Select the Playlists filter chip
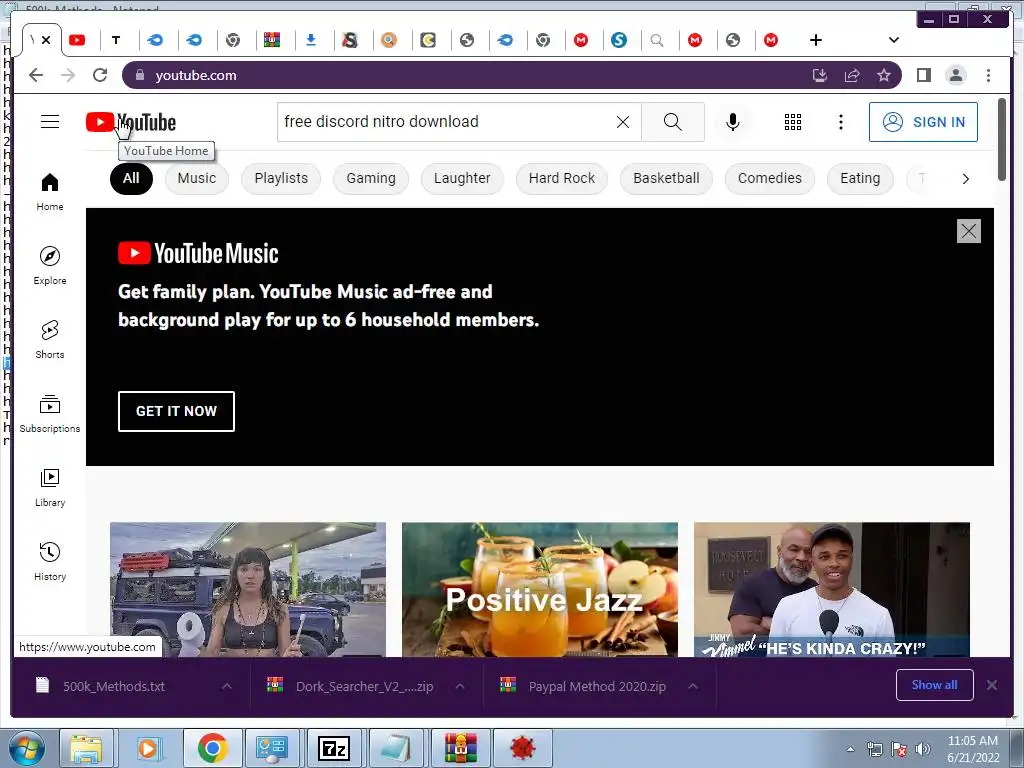The height and width of the screenshot is (768, 1024). pos(281,178)
